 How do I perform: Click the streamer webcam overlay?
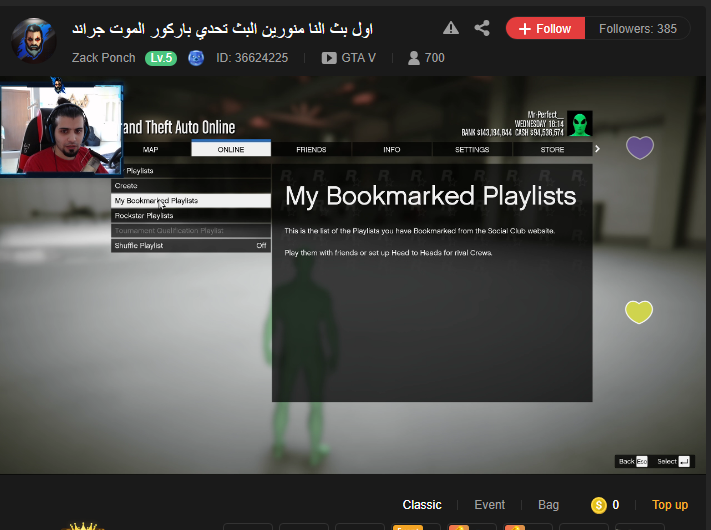61,130
